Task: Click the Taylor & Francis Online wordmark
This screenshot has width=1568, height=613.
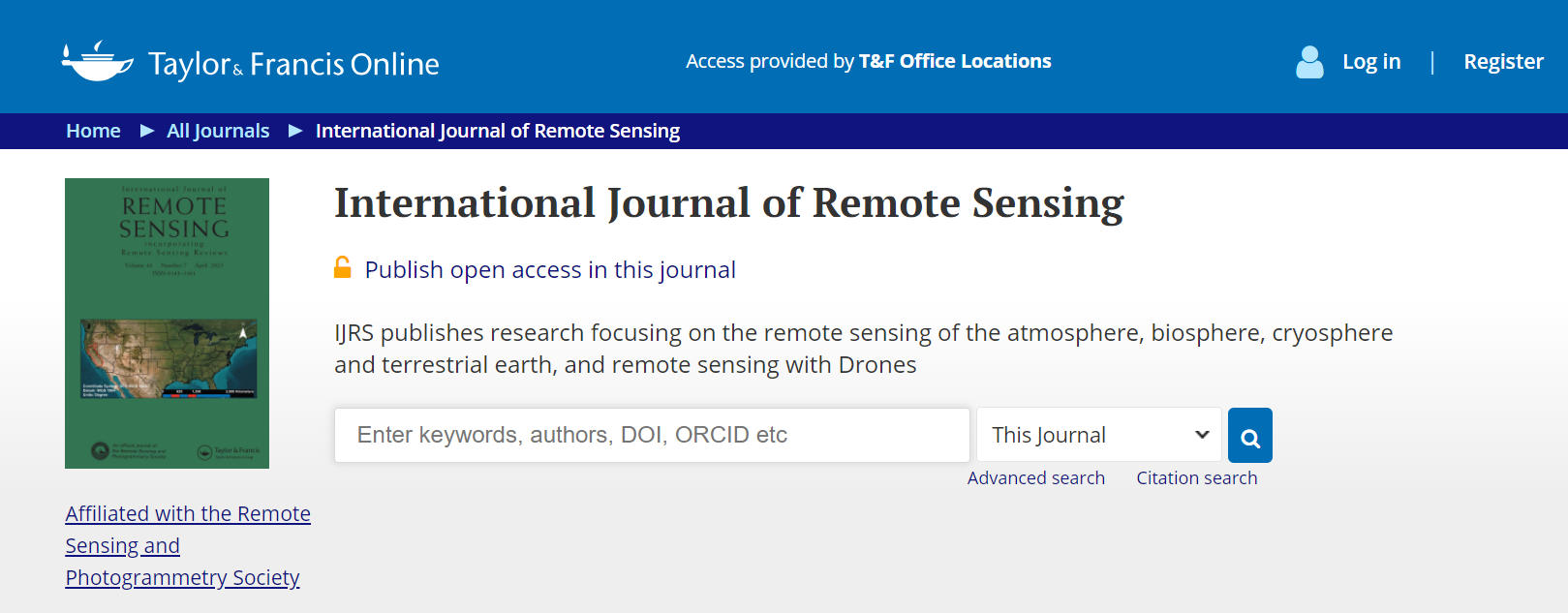Action: [x=293, y=64]
